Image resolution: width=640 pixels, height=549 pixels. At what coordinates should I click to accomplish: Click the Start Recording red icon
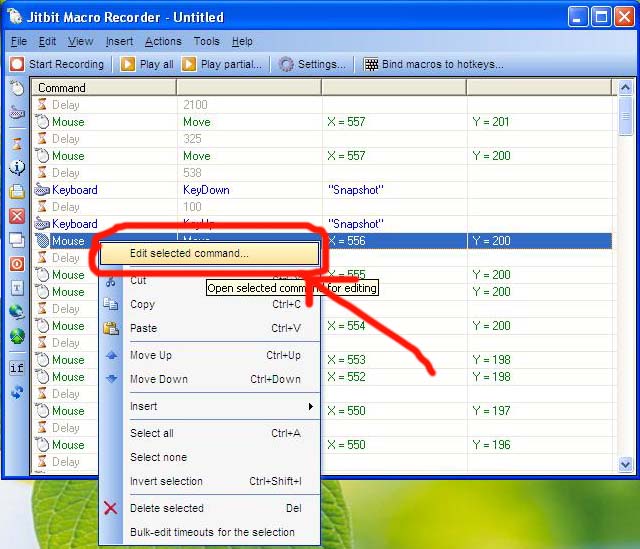pyautogui.click(x=17, y=64)
